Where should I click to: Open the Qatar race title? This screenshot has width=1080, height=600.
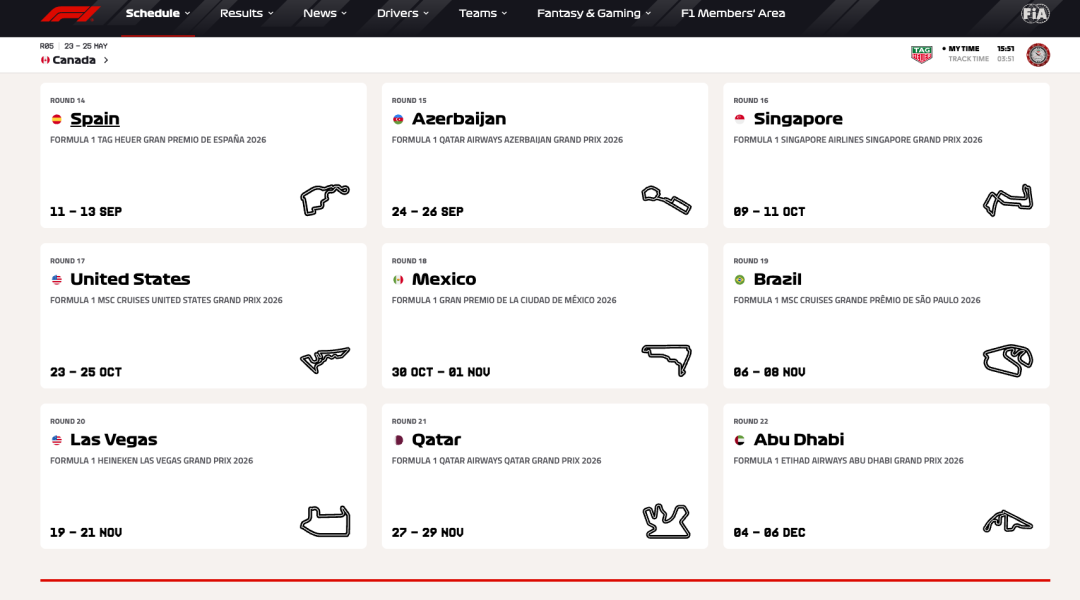437,439
